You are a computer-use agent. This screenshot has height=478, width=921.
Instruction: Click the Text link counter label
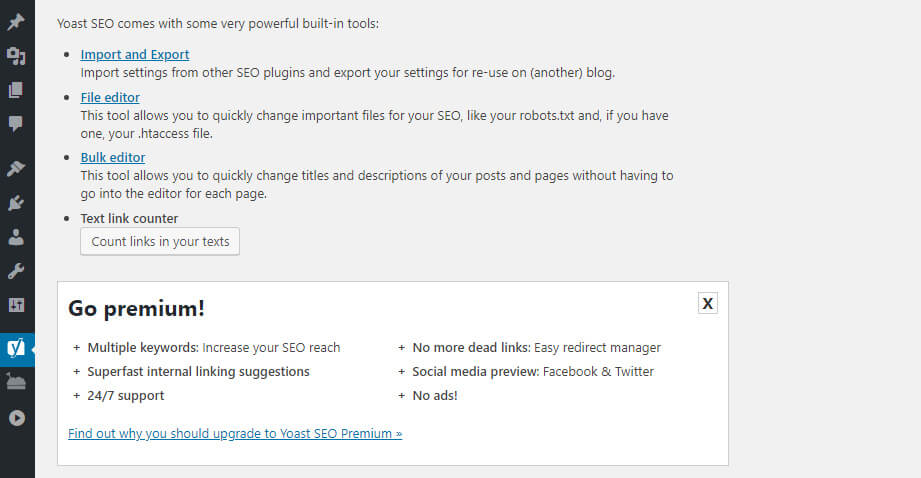point(129,218)
